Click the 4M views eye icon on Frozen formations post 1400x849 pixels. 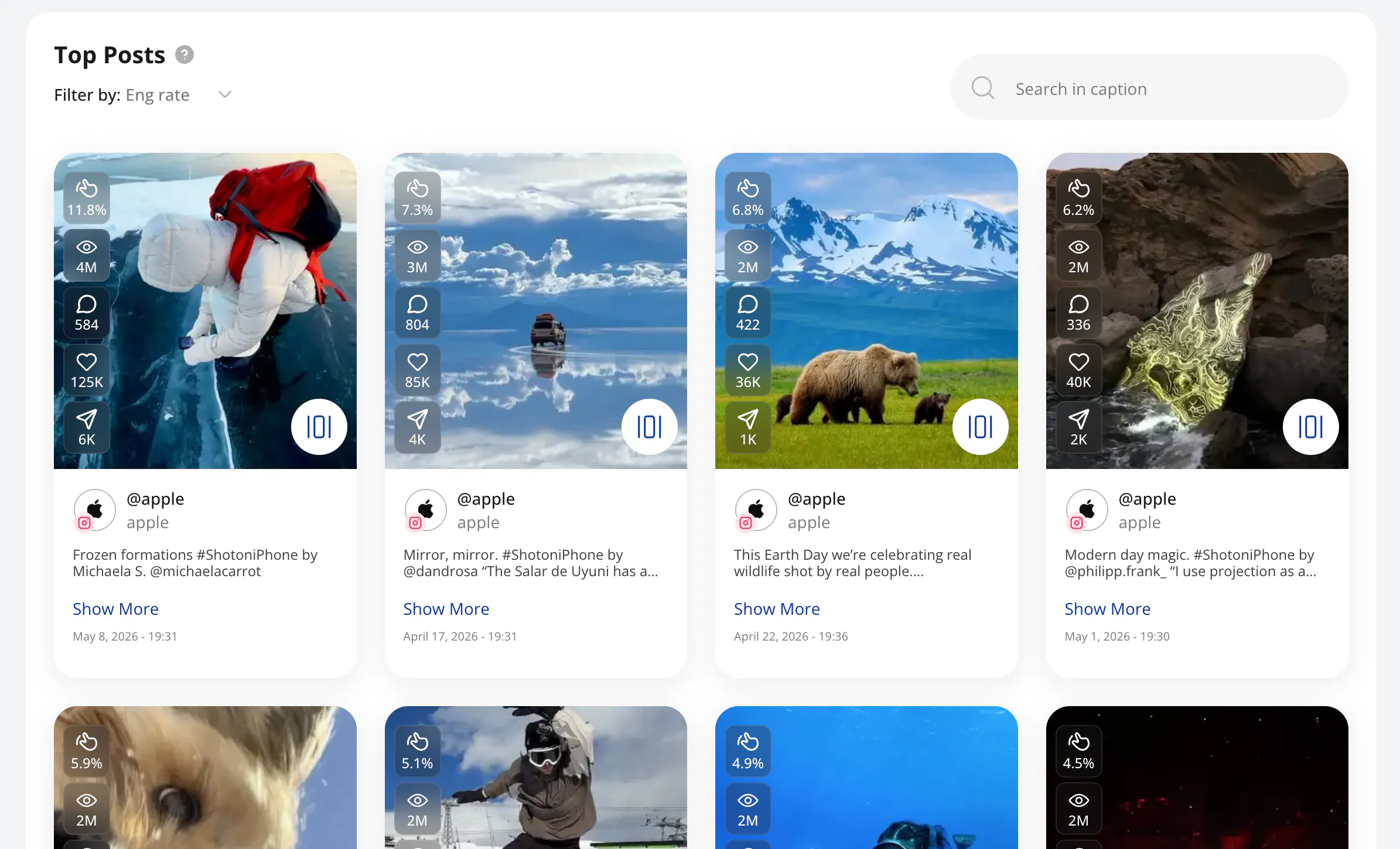(87, 247)
